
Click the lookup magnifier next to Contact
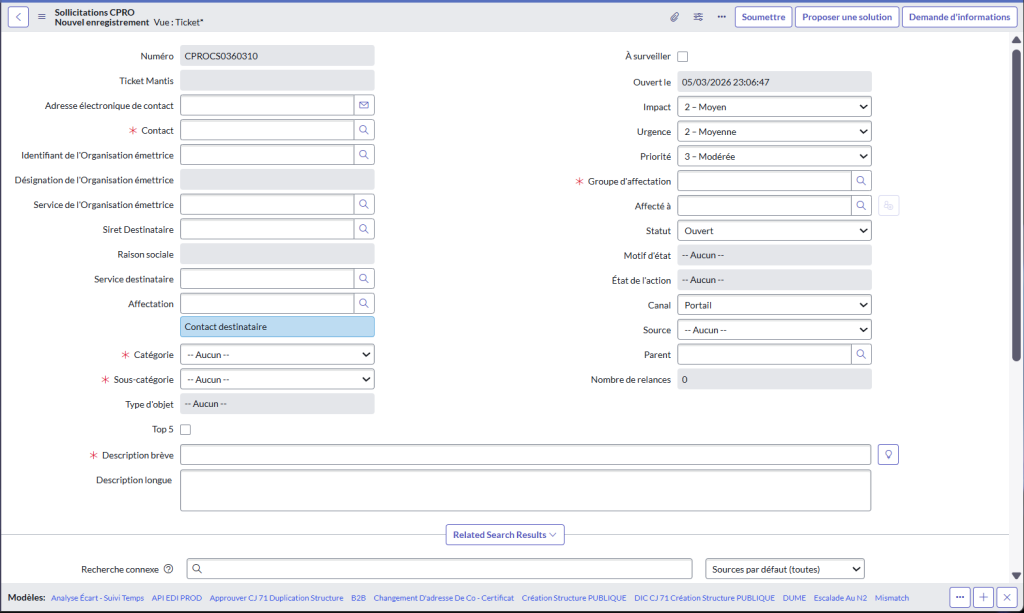[x=365, y=130]
